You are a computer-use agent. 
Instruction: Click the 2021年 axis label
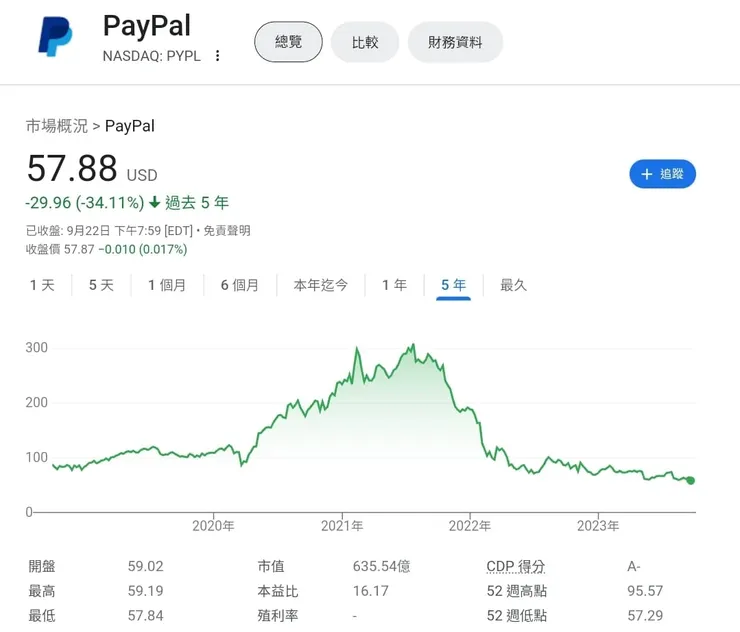point(342,526)
